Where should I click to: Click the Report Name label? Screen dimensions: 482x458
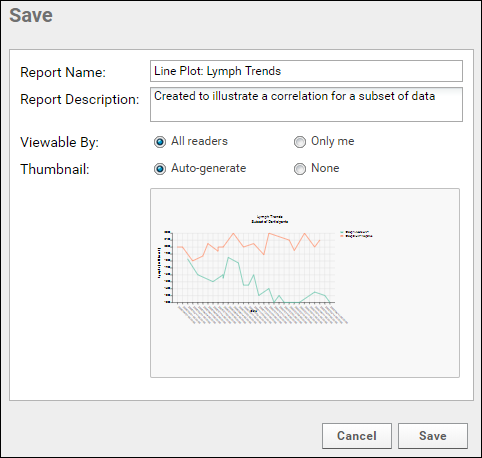click(63, 72)
